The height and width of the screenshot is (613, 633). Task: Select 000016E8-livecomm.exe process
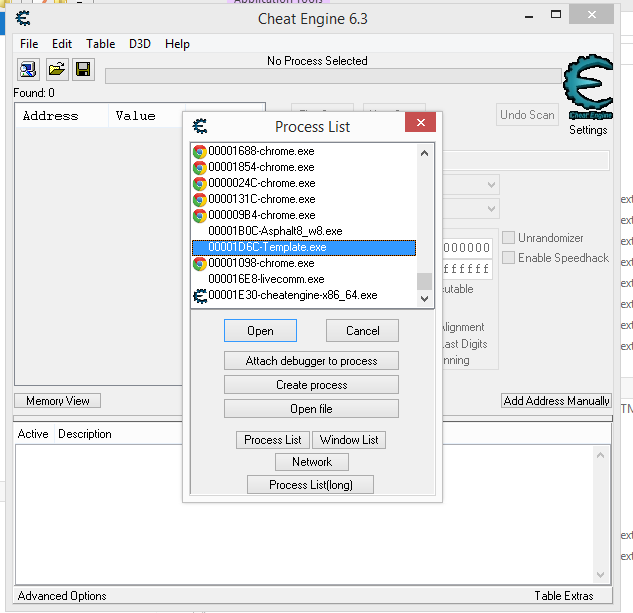(304, 279)
